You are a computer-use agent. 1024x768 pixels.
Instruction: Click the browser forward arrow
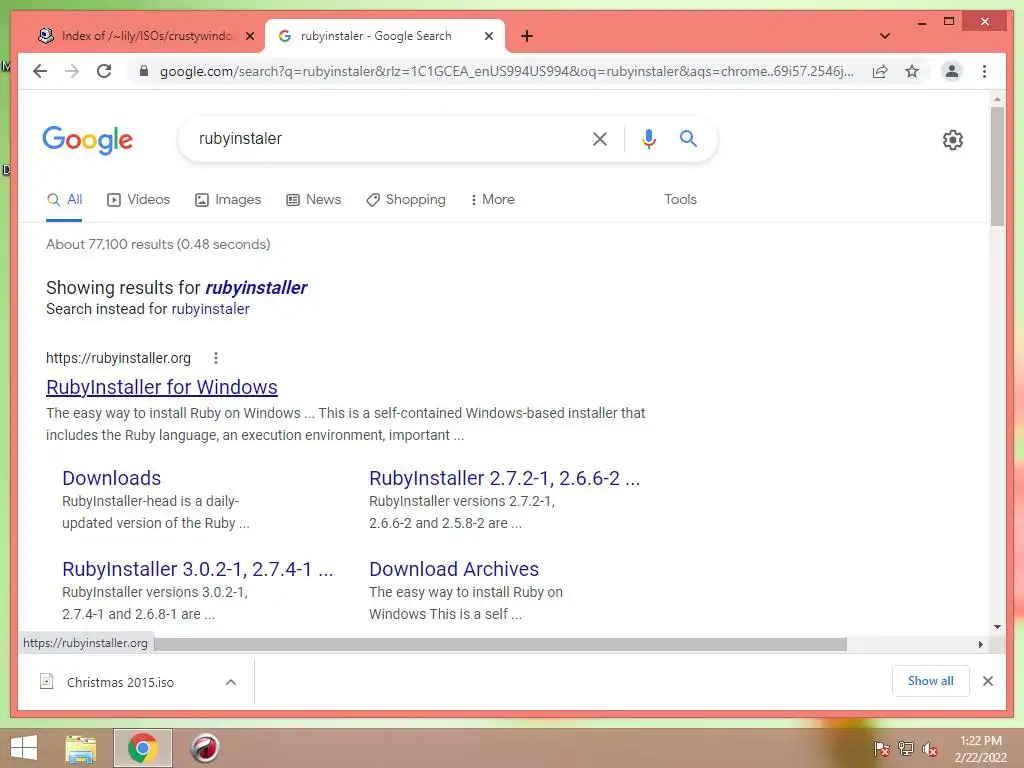[x=72, y=71]
